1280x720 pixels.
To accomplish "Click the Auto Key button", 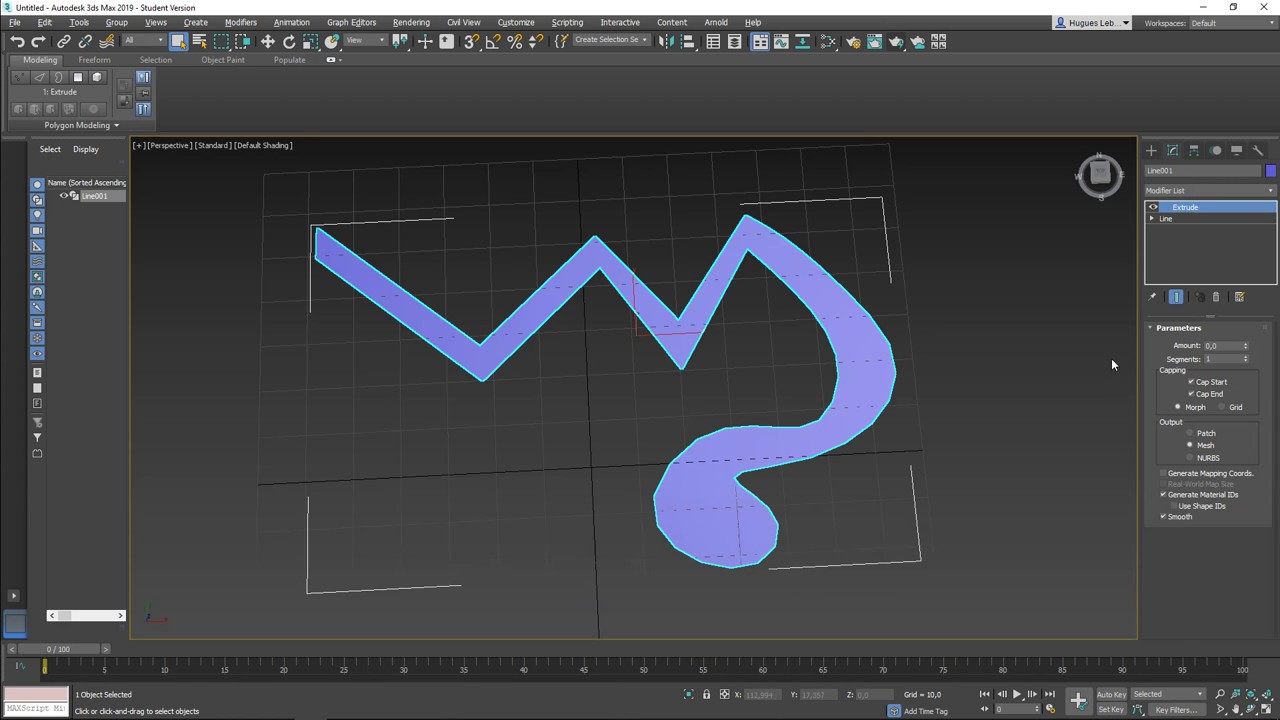I will pos(1111,694).
